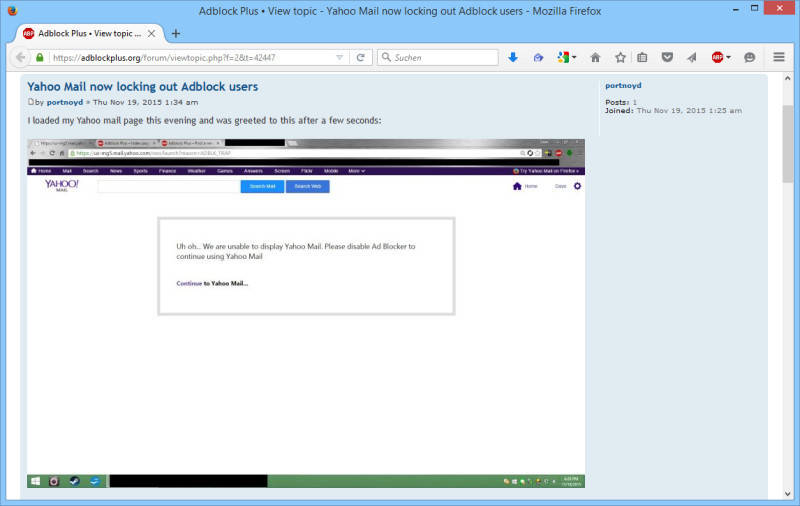Open the embedded Yahoo Mail screenshot image

[306, 313]
